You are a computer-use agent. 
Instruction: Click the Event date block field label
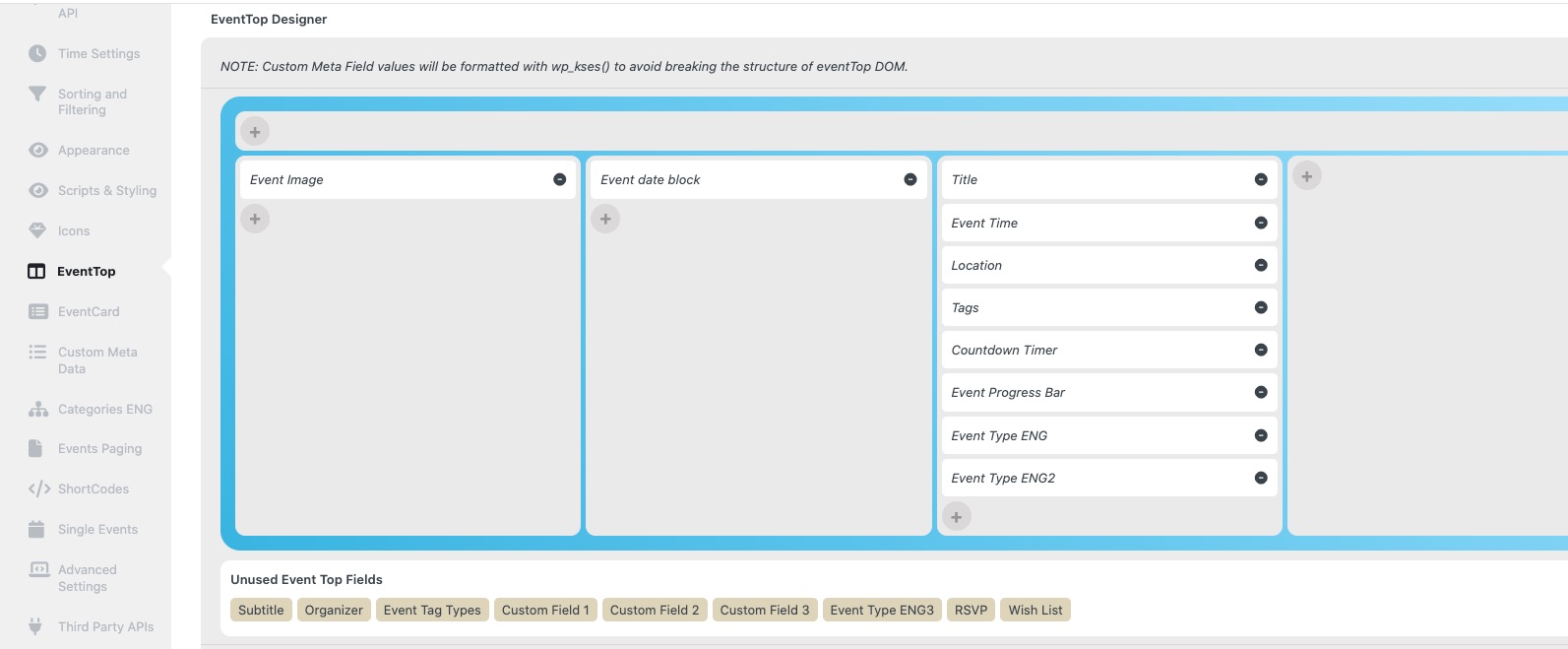pos(651,179)
